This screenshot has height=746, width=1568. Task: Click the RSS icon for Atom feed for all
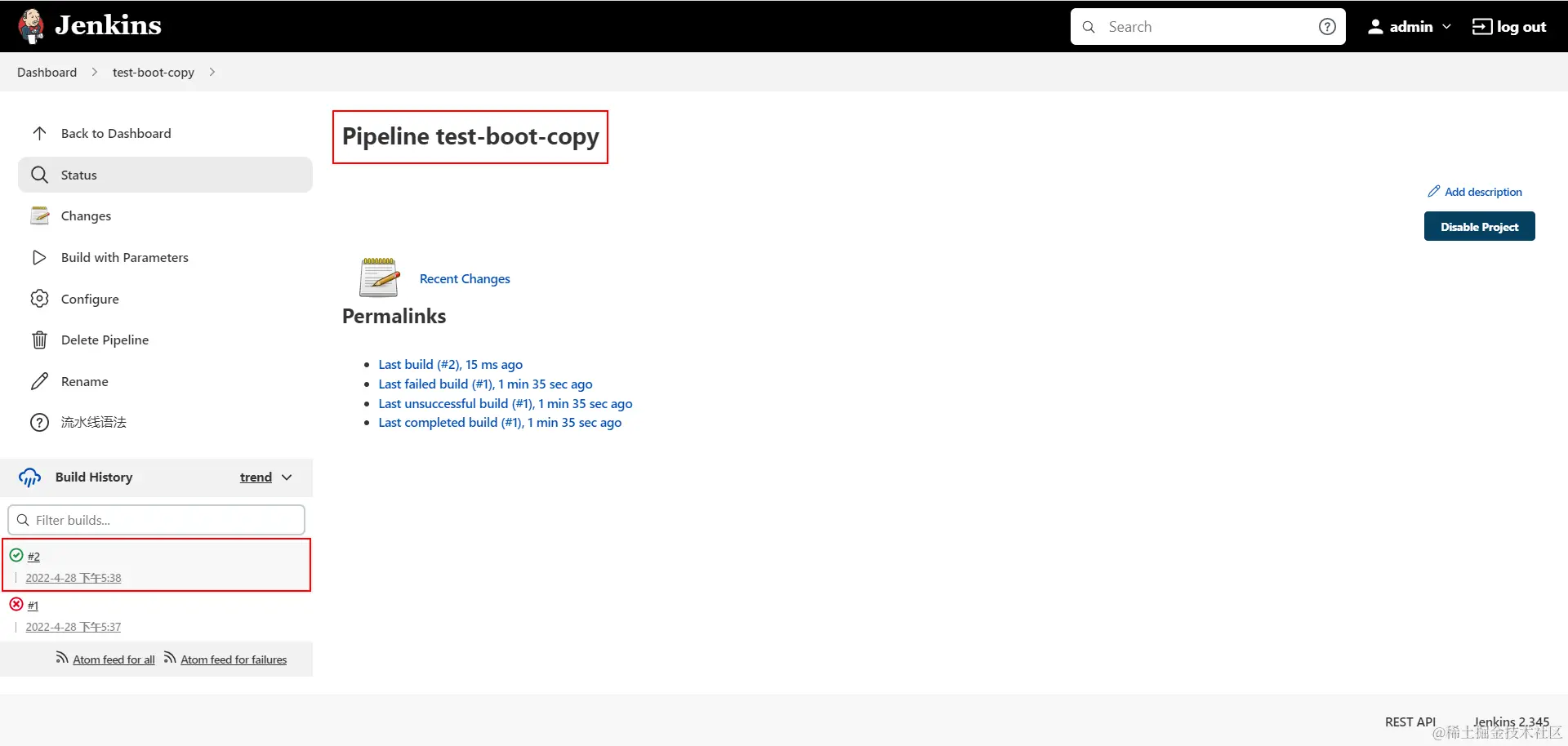click(62, 658)
